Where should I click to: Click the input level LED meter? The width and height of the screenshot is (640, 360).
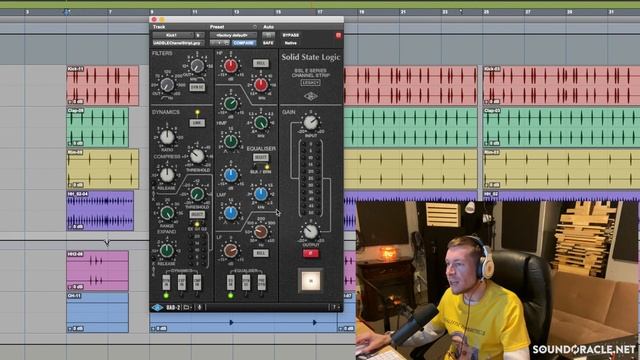[311, 178]
